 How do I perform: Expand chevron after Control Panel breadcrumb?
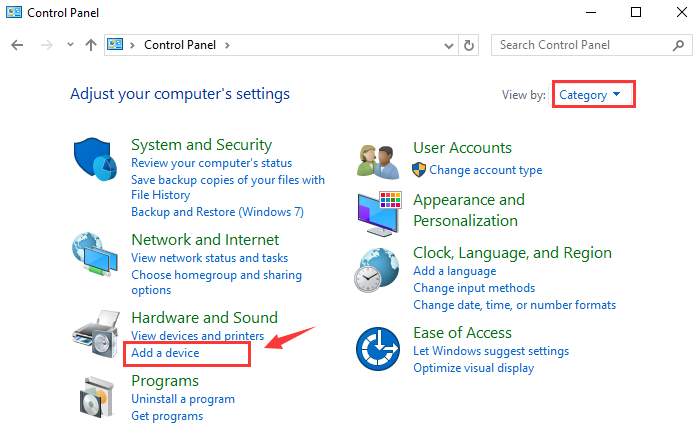pos(227,45)
